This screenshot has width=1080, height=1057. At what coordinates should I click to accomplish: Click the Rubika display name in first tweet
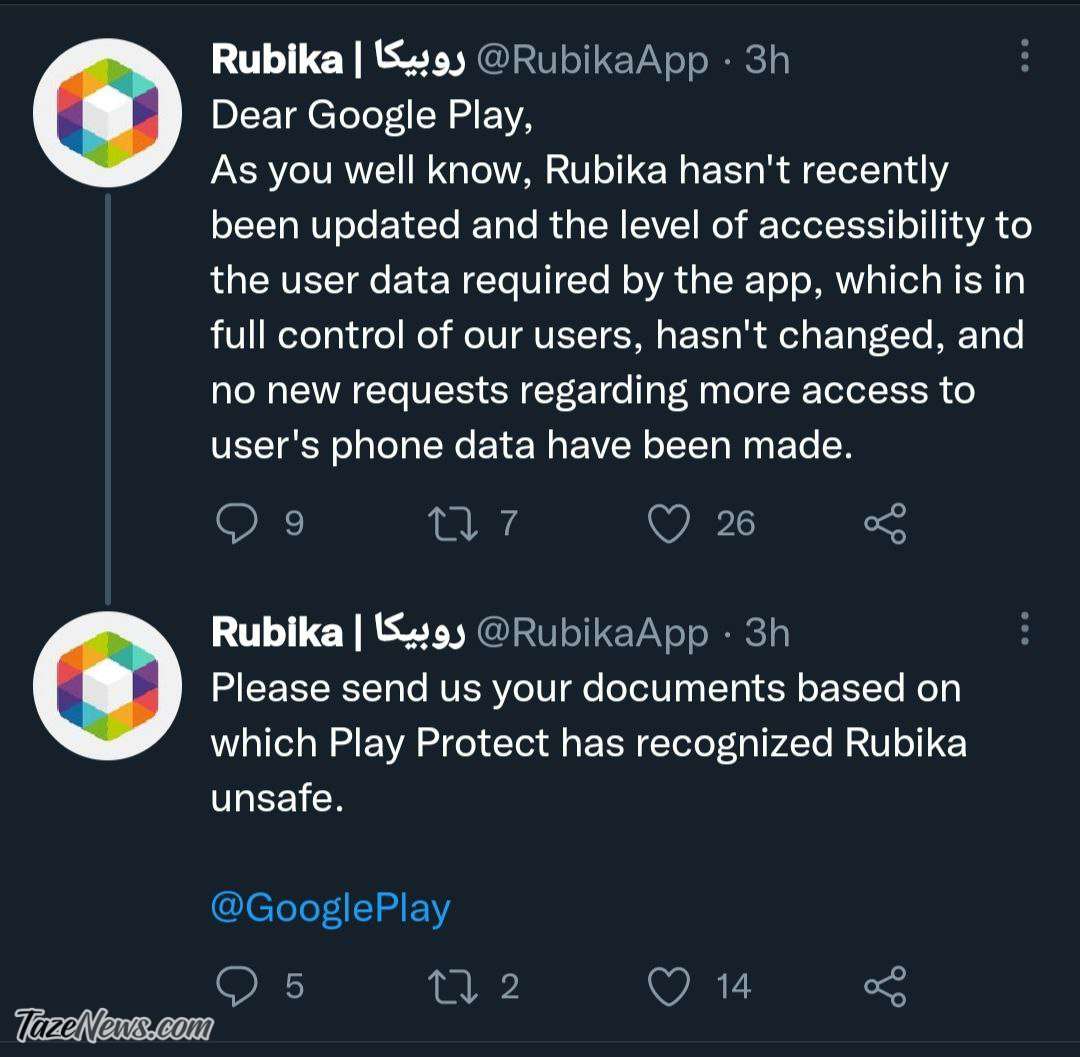click(x=338, y=59)
